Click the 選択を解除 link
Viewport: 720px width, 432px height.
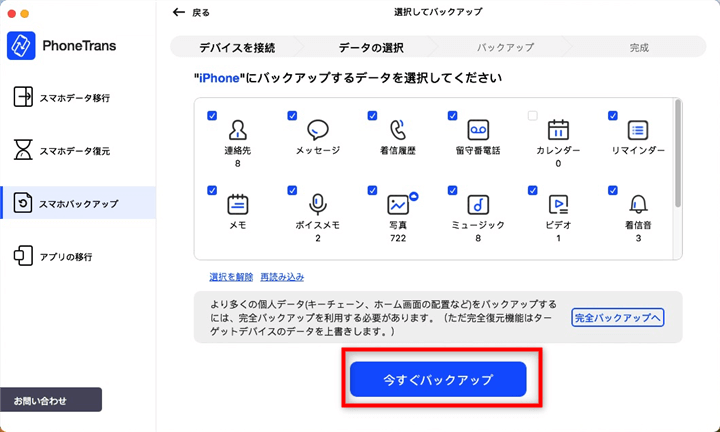point(231,277)
